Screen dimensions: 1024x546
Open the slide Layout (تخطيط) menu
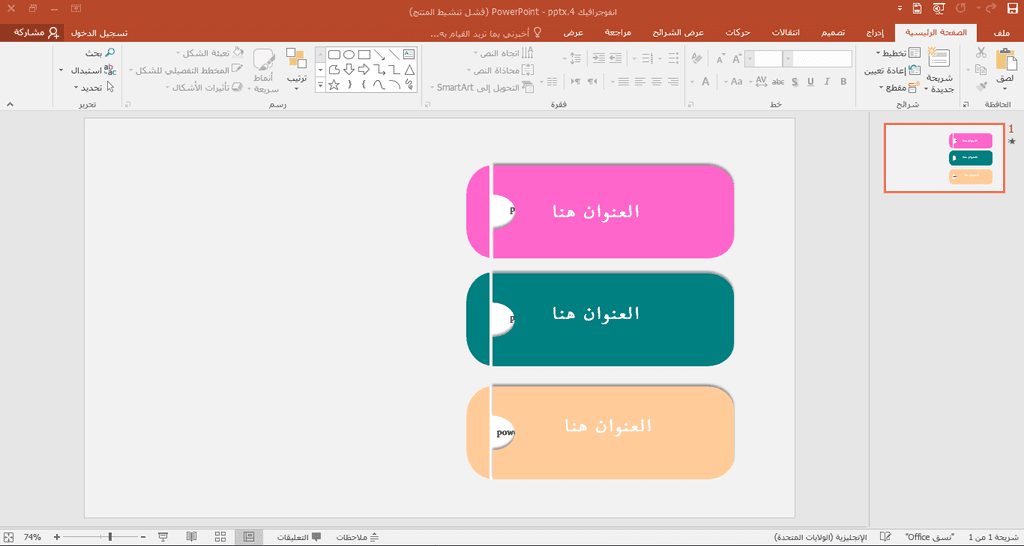(x=898, y=52)
